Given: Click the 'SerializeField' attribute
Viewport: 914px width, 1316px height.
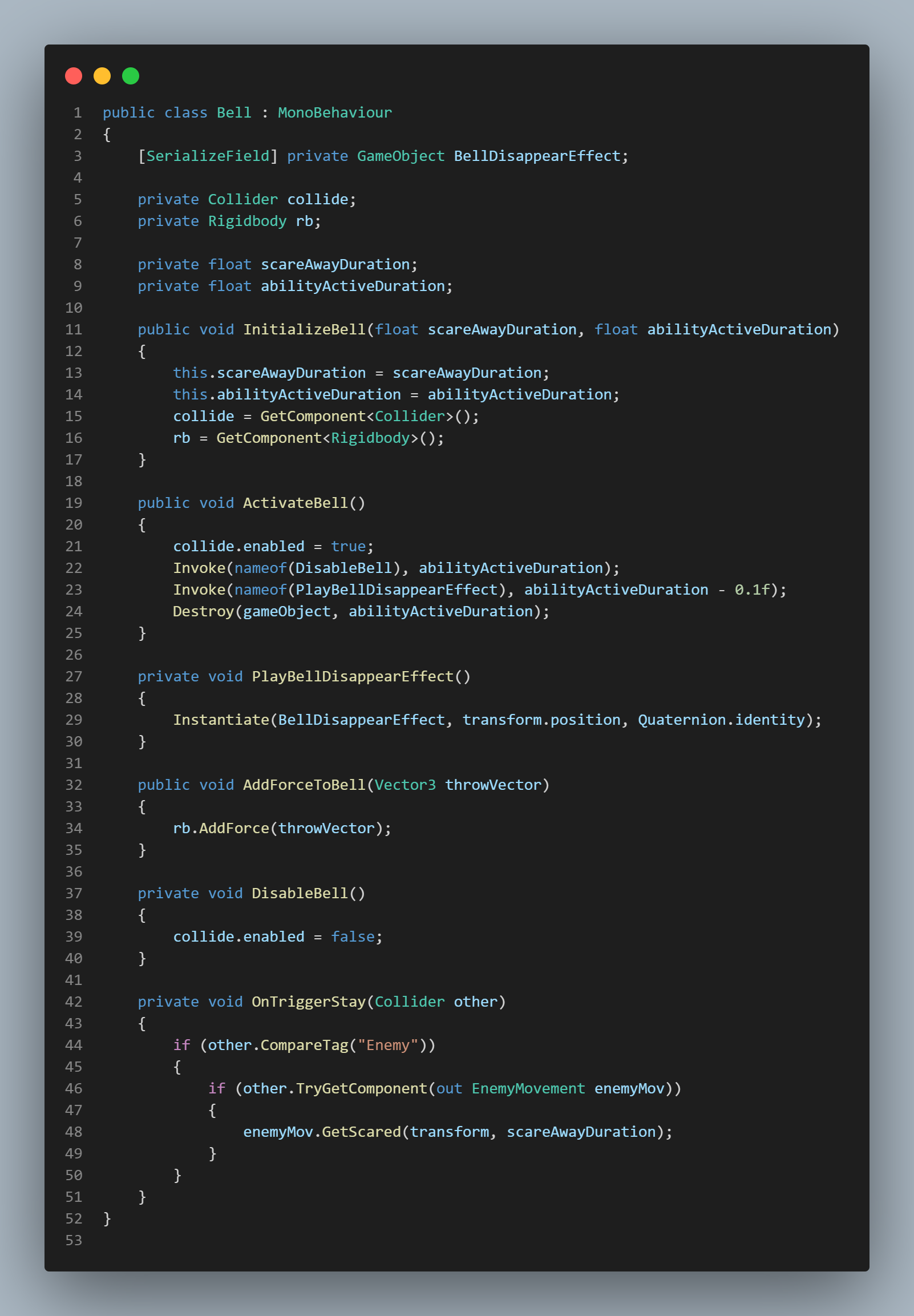Looking at the screenshot, I should point(208,156).
